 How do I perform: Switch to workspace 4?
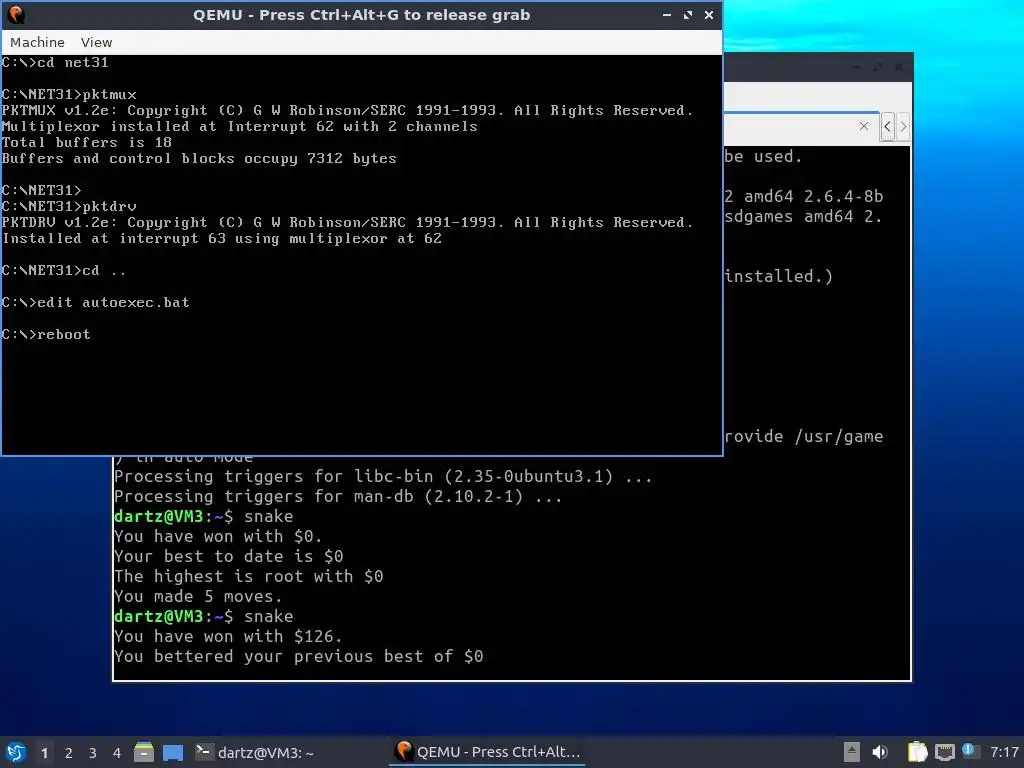click(x=117, y=753)
